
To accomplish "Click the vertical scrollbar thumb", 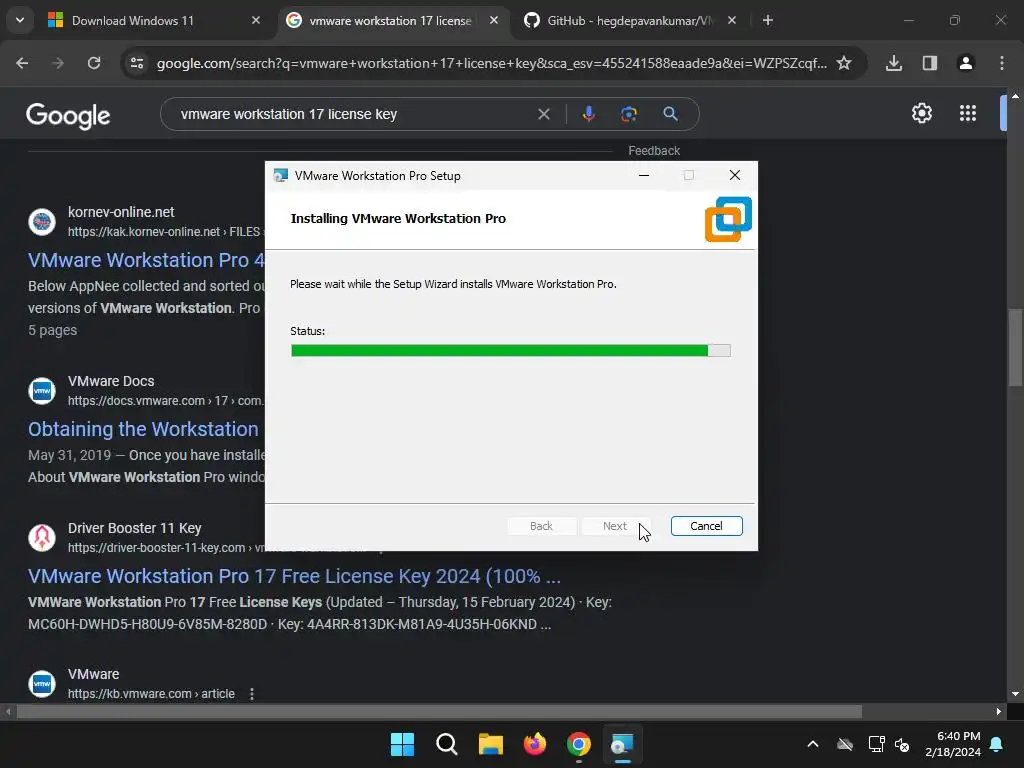I will coord(1016,347).
